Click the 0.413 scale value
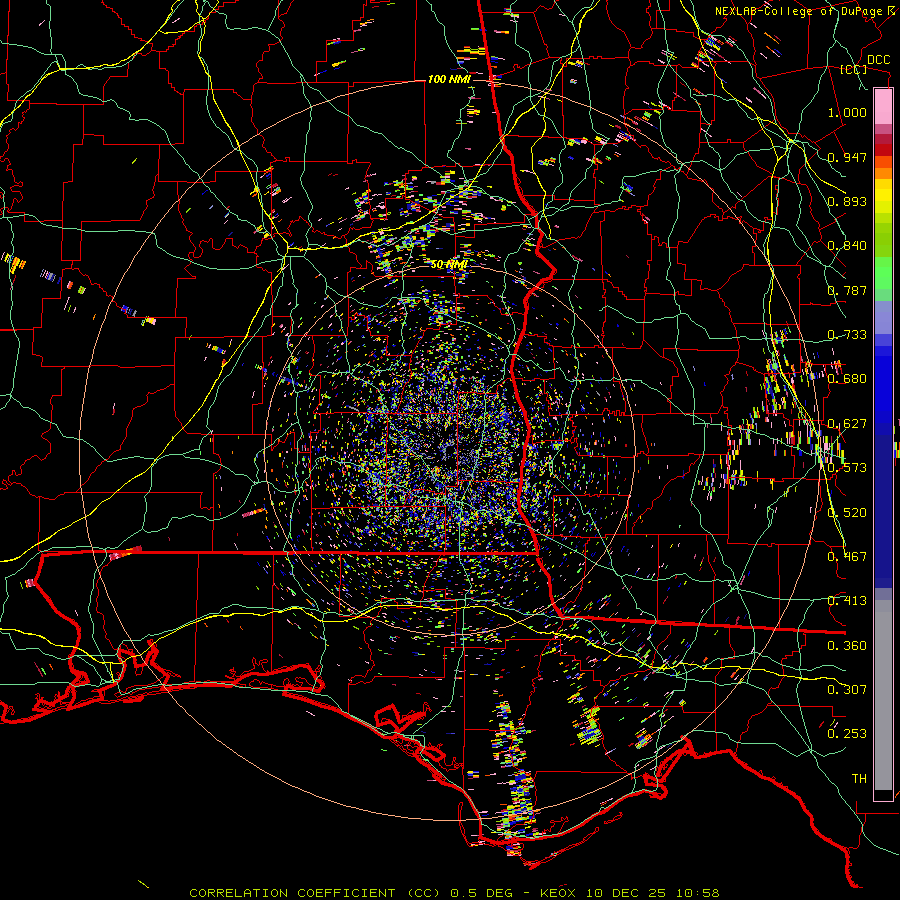This screenshot has width=900, height=900. (x=847, y=601)
